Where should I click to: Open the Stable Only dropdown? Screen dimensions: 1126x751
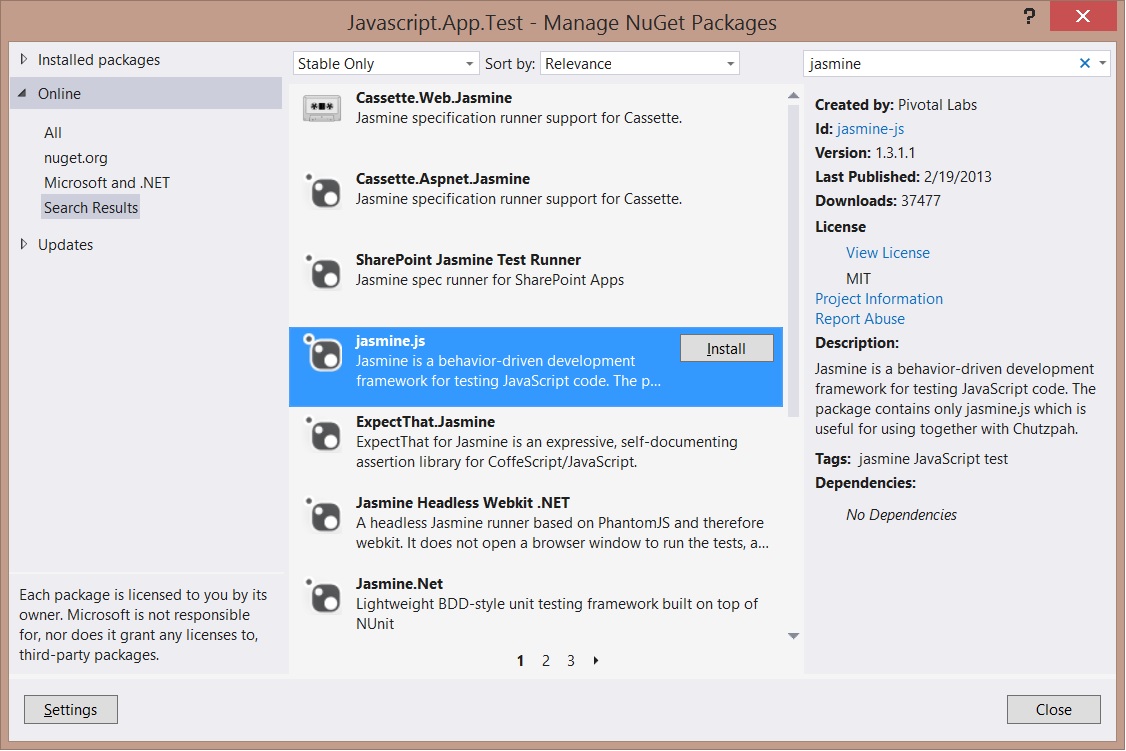click(x=386, y=63)
